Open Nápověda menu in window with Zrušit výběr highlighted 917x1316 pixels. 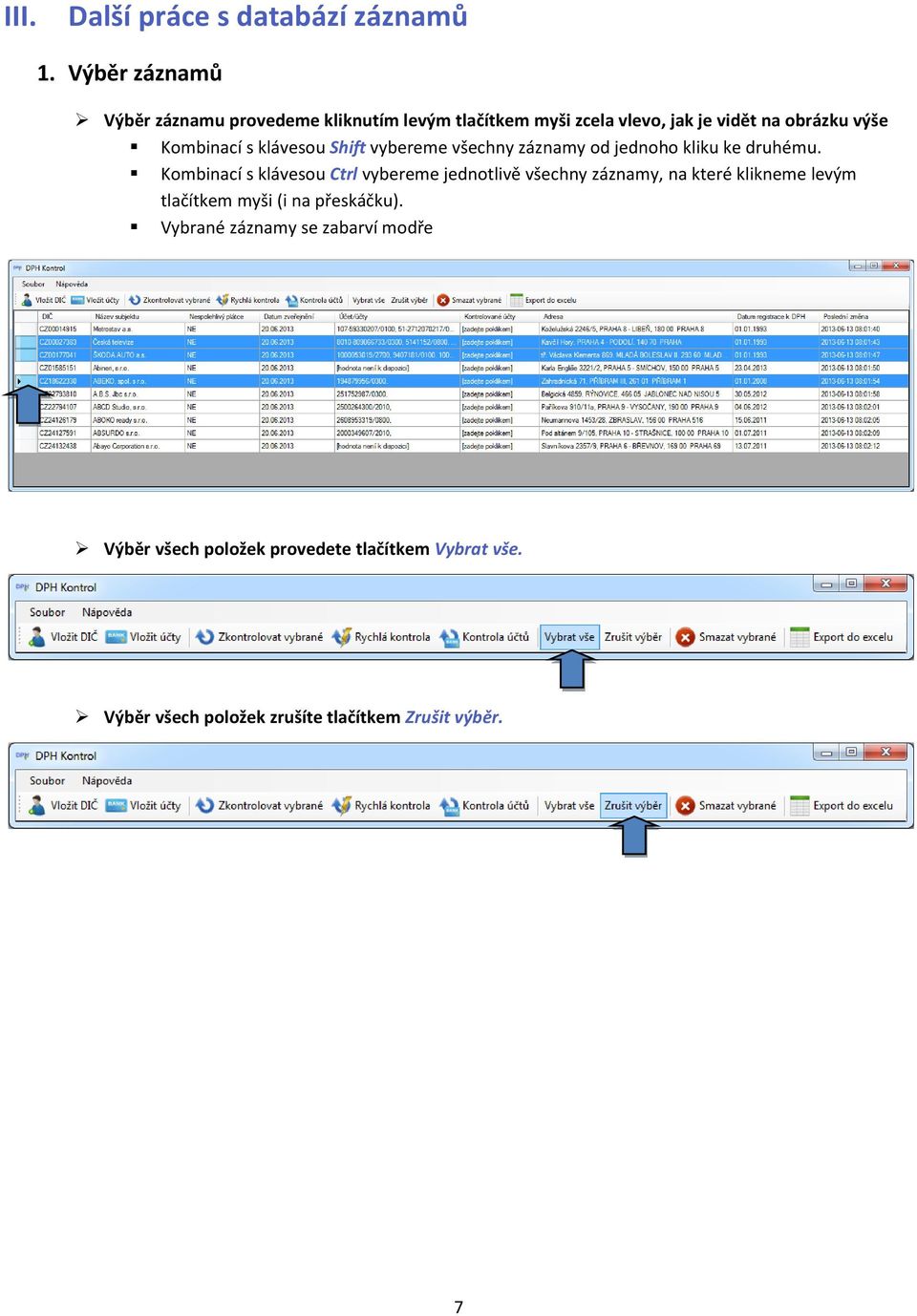107,780
